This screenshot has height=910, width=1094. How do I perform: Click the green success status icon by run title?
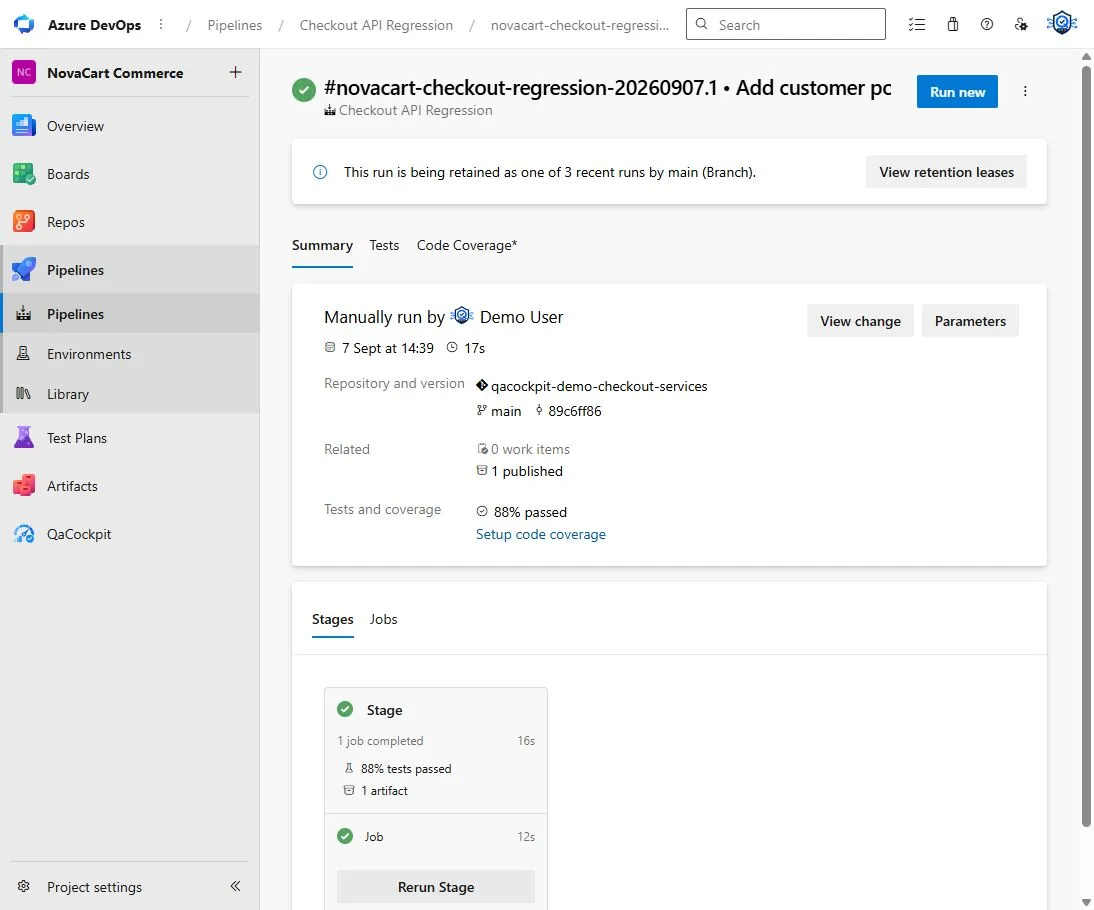pyautogui.click(x=304, y=90)
